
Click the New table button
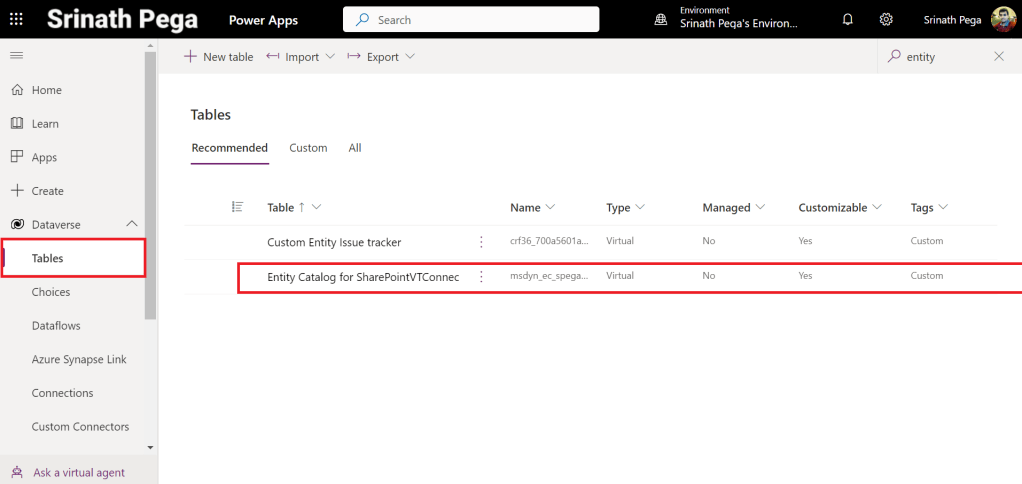click(x=219, y=57)
